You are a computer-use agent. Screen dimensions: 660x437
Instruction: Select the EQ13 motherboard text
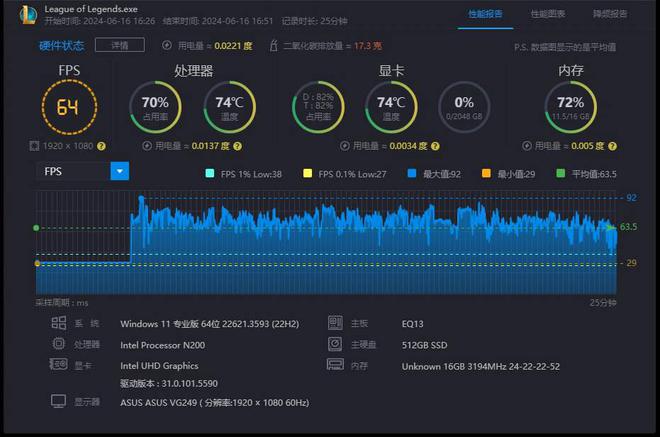point(412,324)
